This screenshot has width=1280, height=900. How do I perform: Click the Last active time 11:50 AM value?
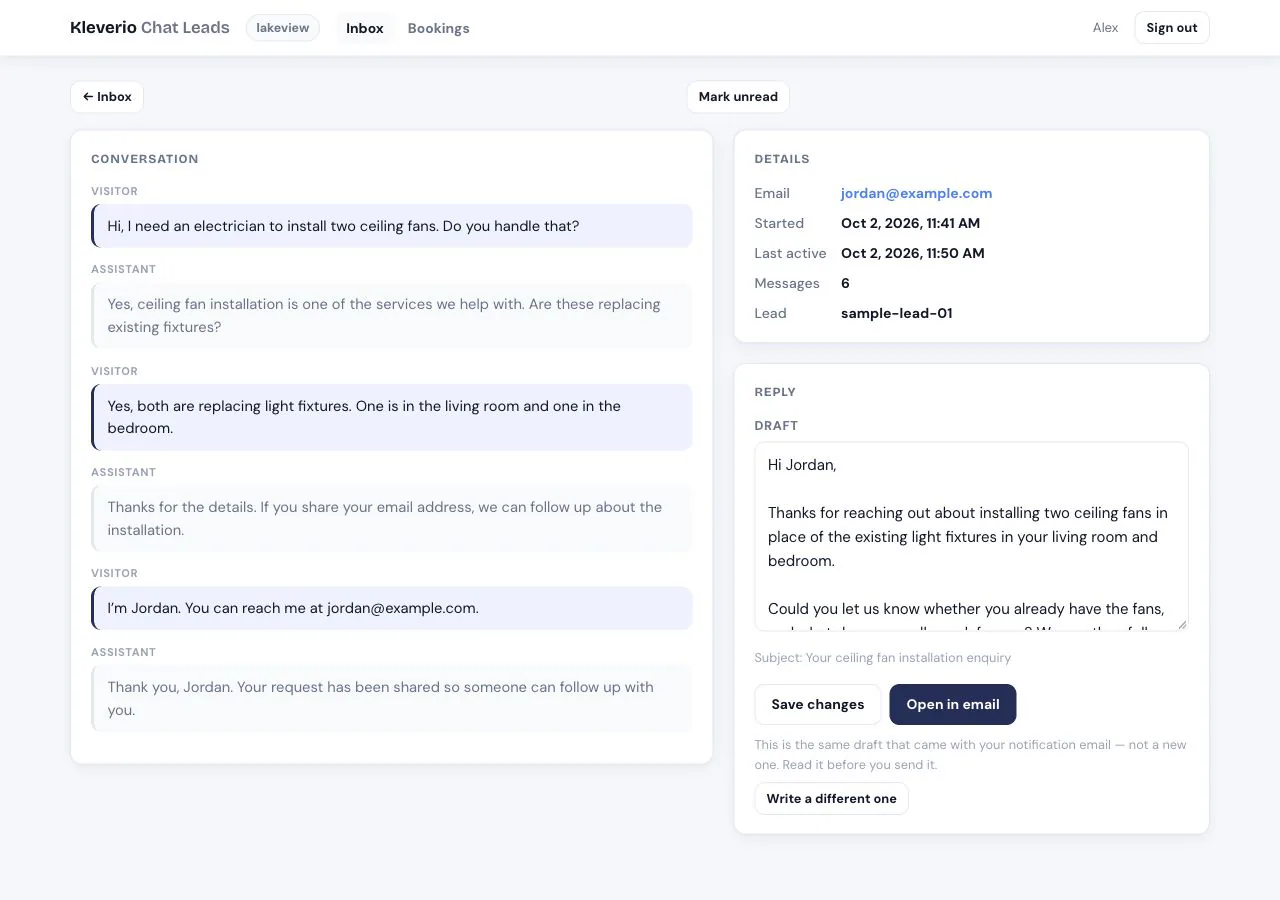[x=913, y=253]
